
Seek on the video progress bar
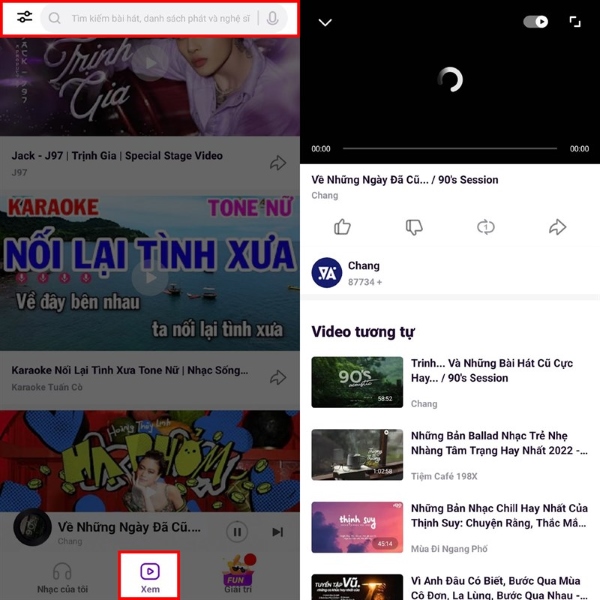click(x=450, y=148)
